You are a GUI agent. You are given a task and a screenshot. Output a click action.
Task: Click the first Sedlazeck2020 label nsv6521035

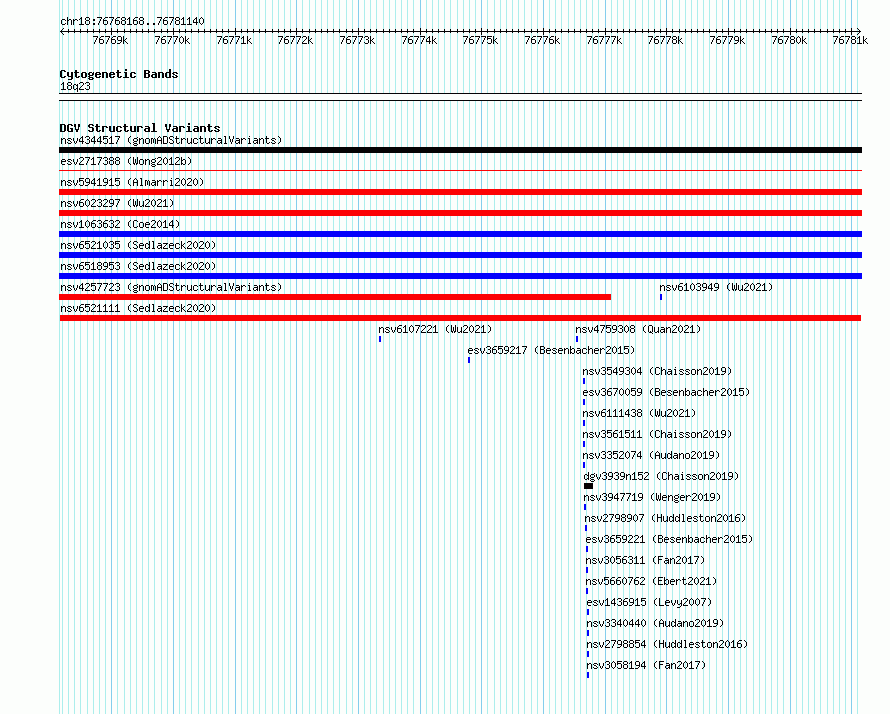point(138,245)
